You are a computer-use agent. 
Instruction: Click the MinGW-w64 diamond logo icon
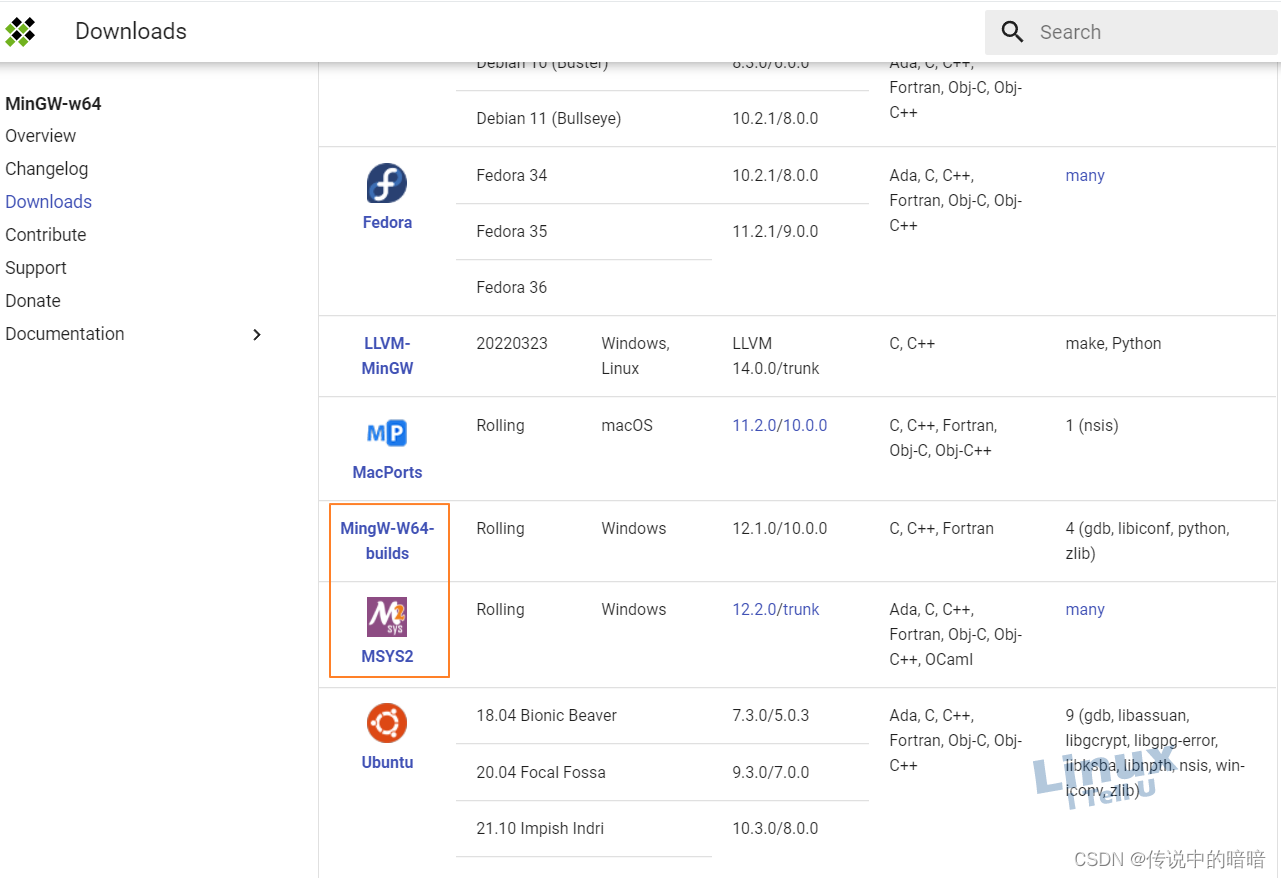click(x=20, y=32)
